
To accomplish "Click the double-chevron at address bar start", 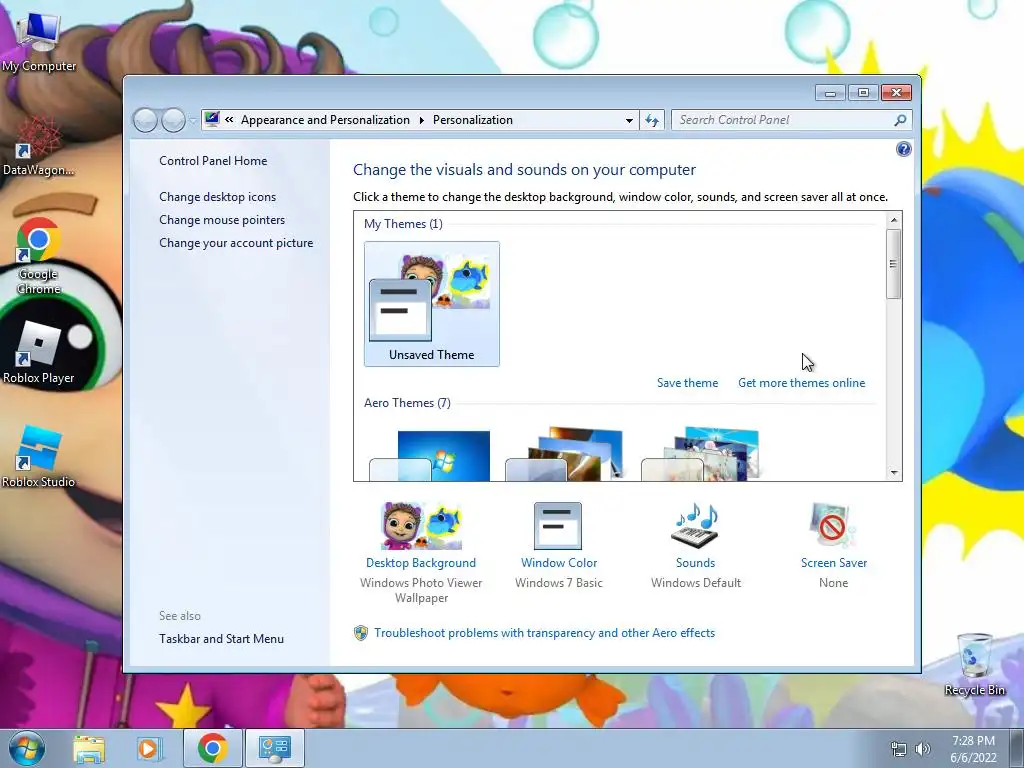I will click(229, 120).
